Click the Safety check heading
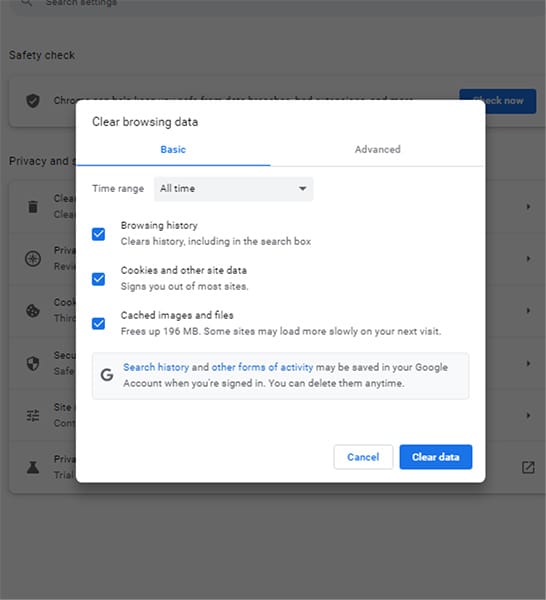Screen dimensions: 546x600 coord(42,55)
